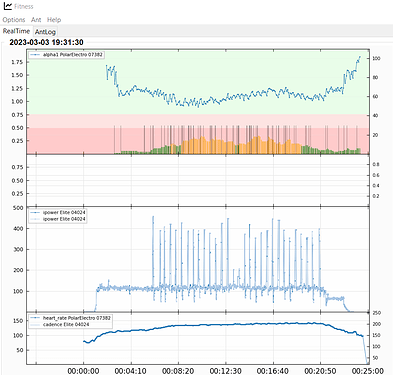Click the 00:08:20 time axis label
Viewport: 393px width, 375px height.
[178, 371]
